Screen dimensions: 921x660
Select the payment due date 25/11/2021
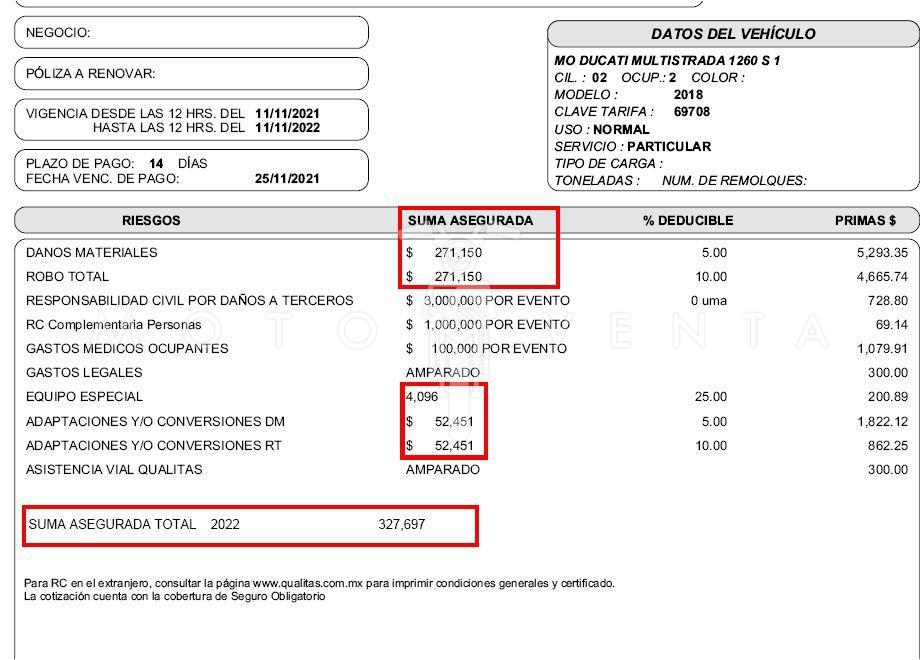pos(287,179)
